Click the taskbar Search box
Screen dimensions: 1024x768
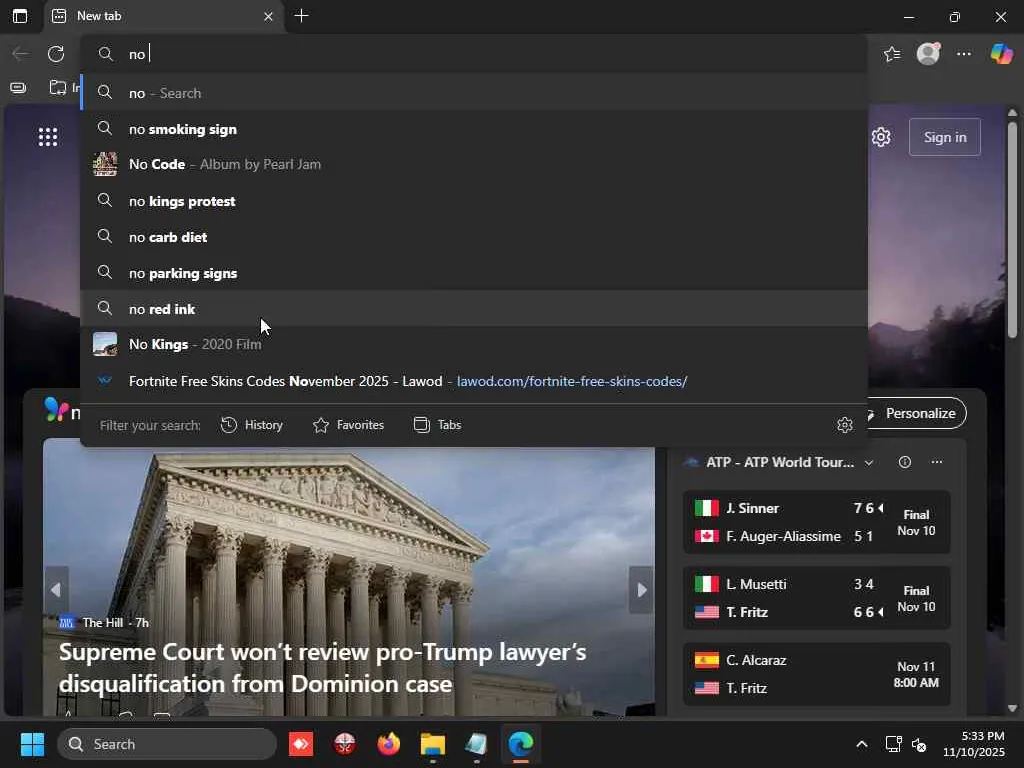tap(167, 744)
